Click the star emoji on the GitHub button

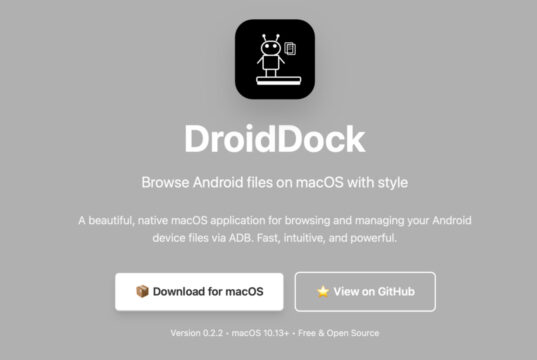pos(323,291)
